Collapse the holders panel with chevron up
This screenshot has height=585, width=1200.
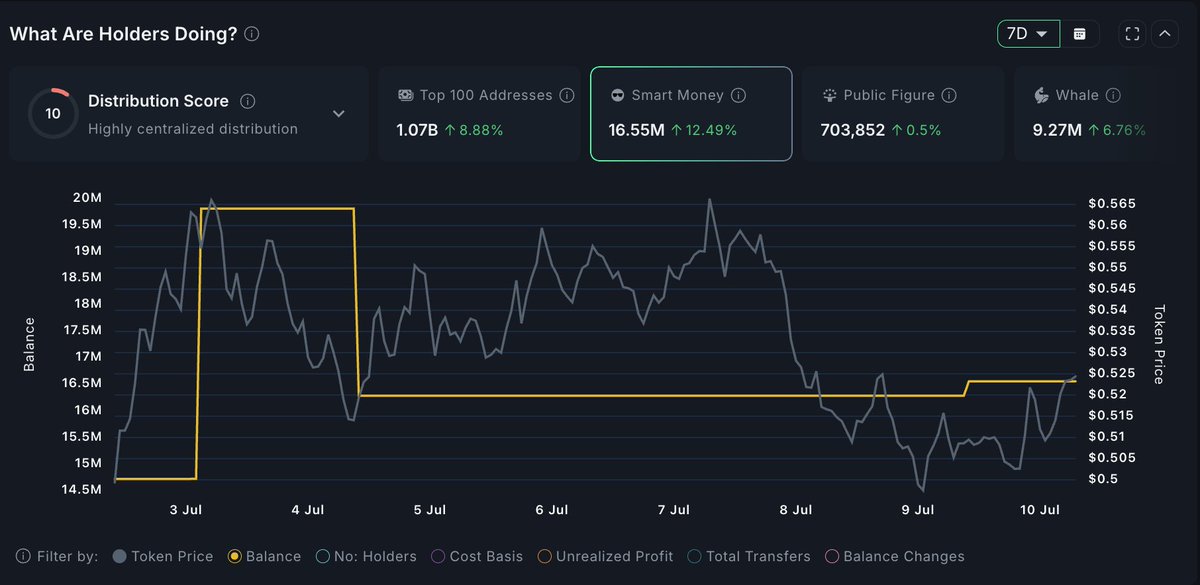(x=1164, y=33)
